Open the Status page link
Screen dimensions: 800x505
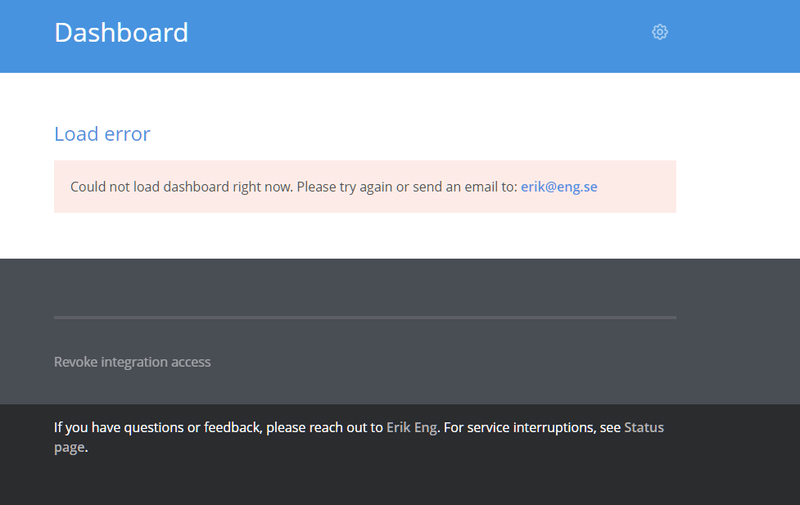tap(643, 428)
